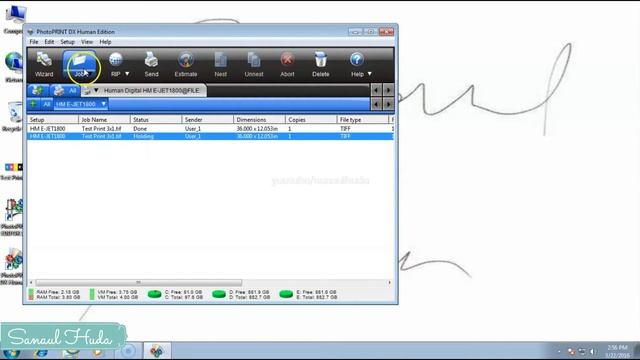Open Internet Explorer from the taskbar
Image resolution: width=640 pixels, height=360 pixels.
41,353
